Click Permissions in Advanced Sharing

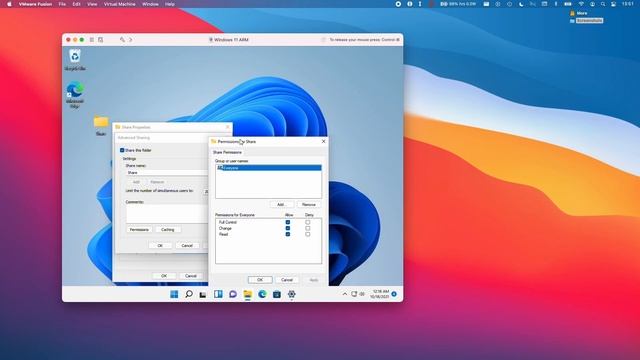pyautogui.click(x=139, y=230)
